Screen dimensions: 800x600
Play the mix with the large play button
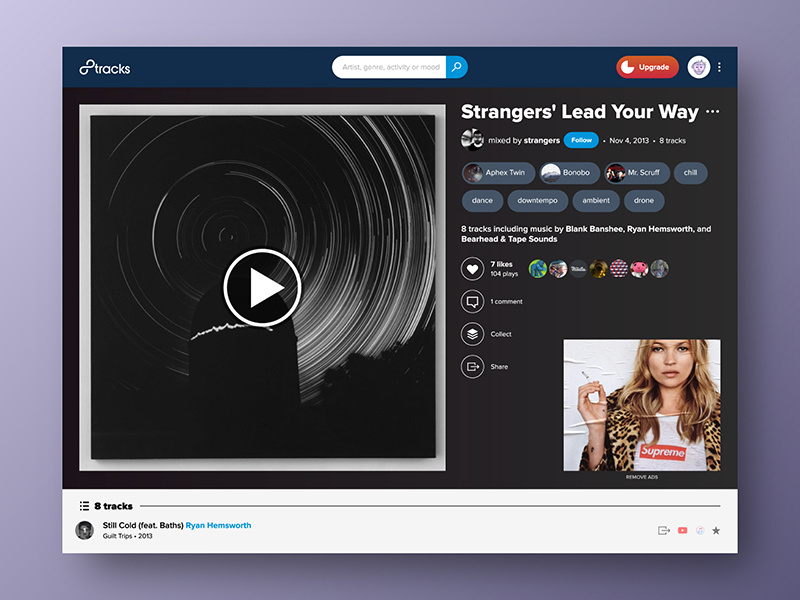pos(262,287)
